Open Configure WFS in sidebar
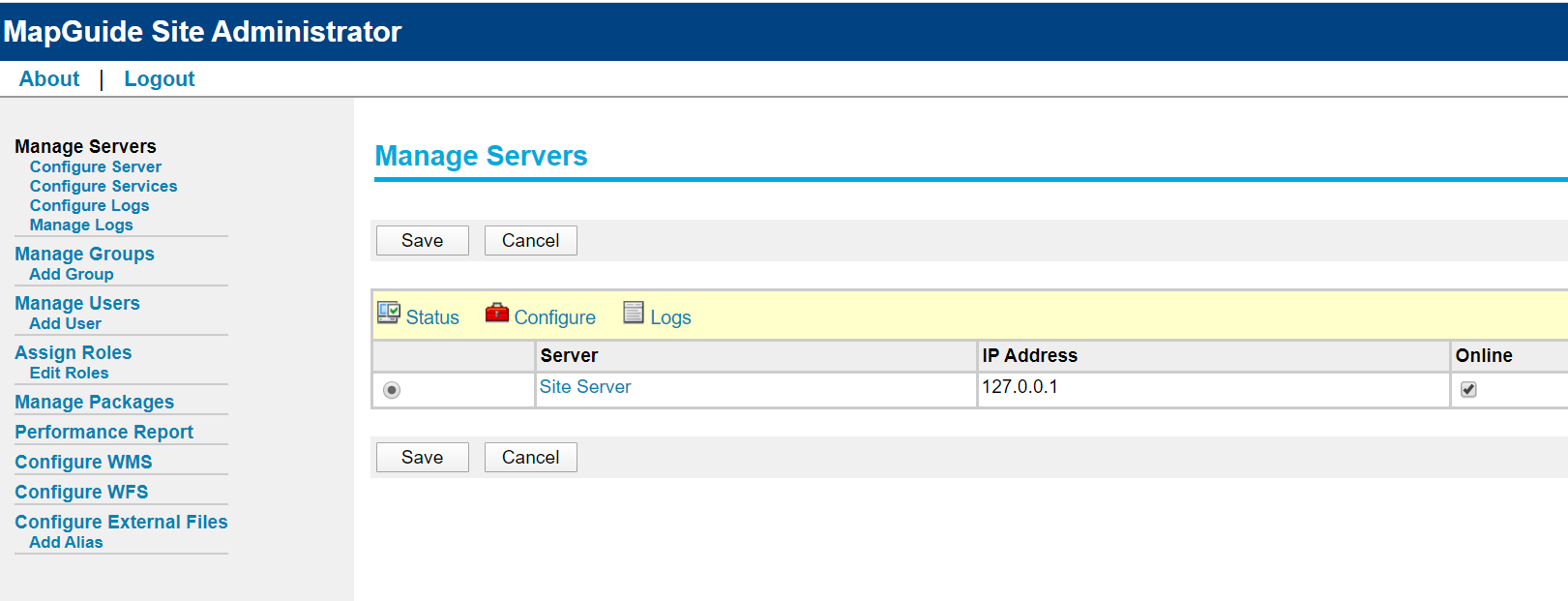Image resolution: width=1568 pixels, height=601 pixels. click(x=81, y=492)
